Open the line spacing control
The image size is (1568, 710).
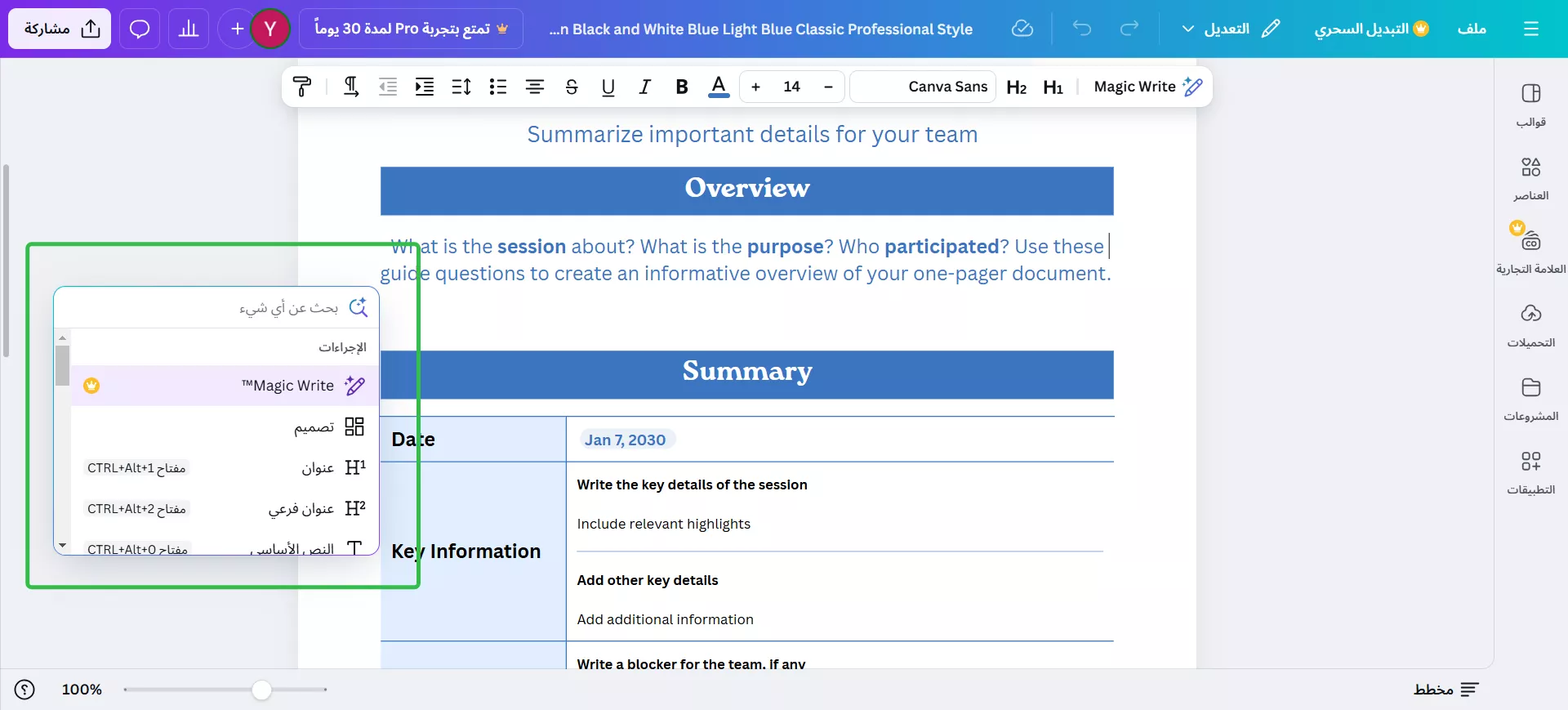tap(461, 87)
